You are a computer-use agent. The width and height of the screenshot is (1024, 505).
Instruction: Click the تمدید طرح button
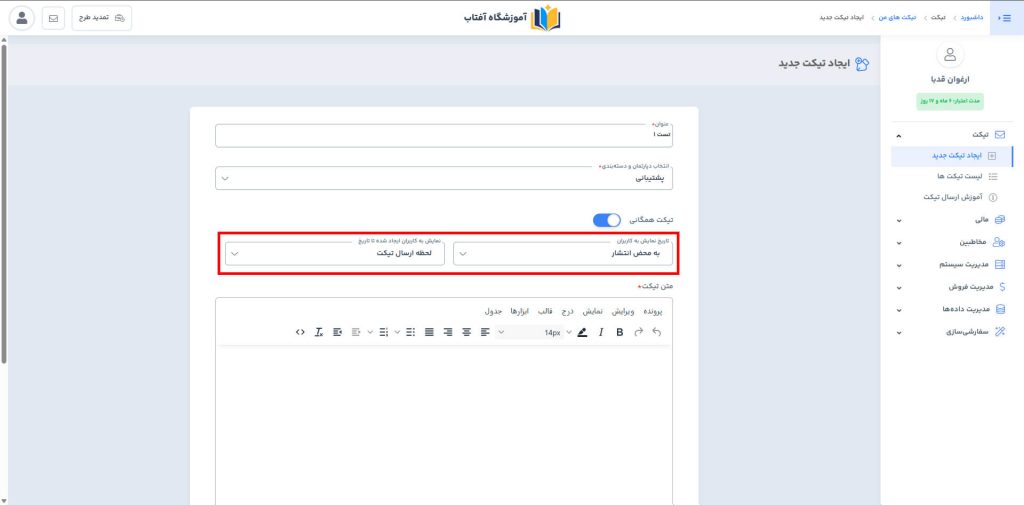pos(101,18)
